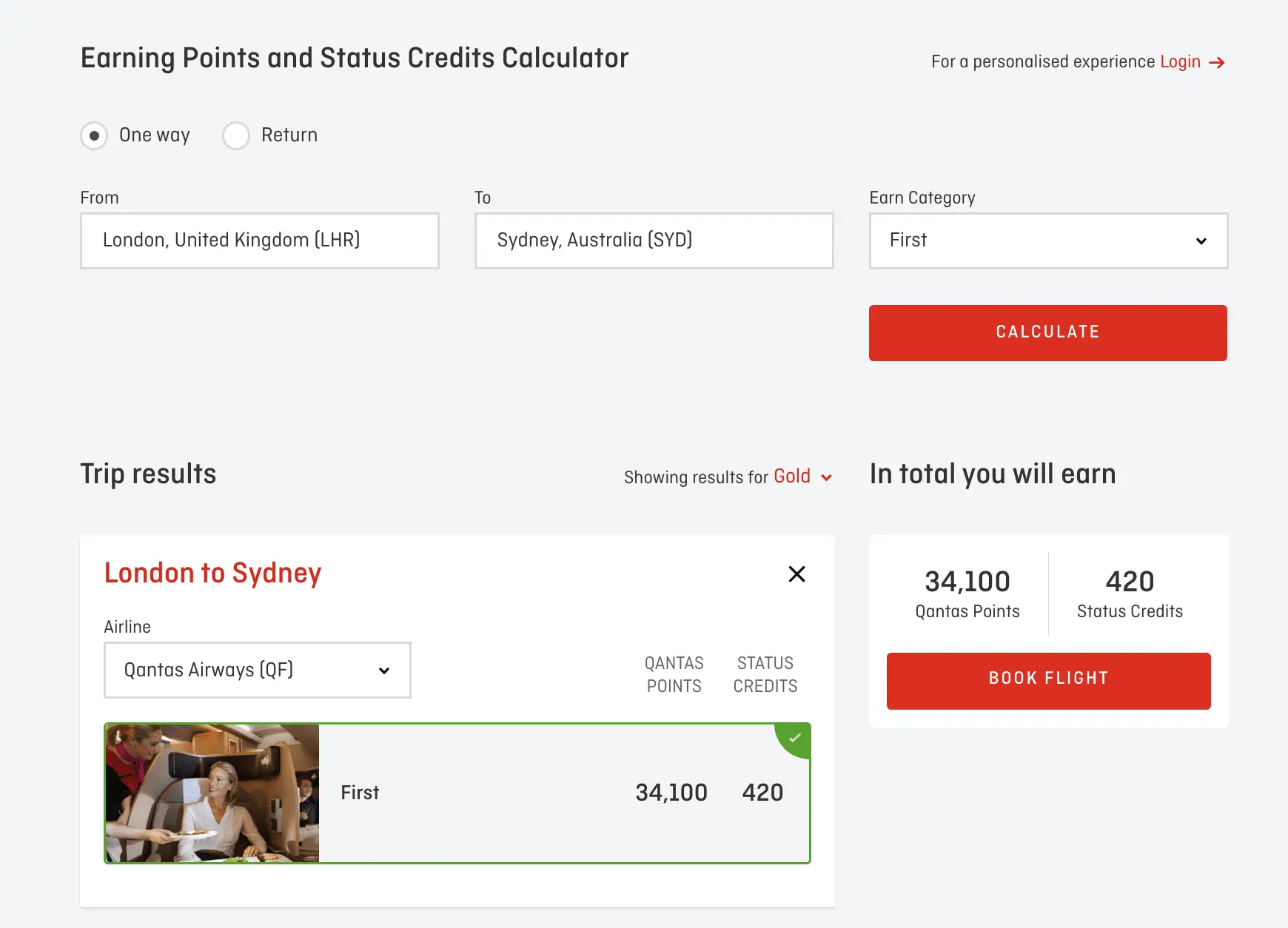Click the First class cabin thumbnail image
Screen dimensions: 1288x928
(212, 793)
